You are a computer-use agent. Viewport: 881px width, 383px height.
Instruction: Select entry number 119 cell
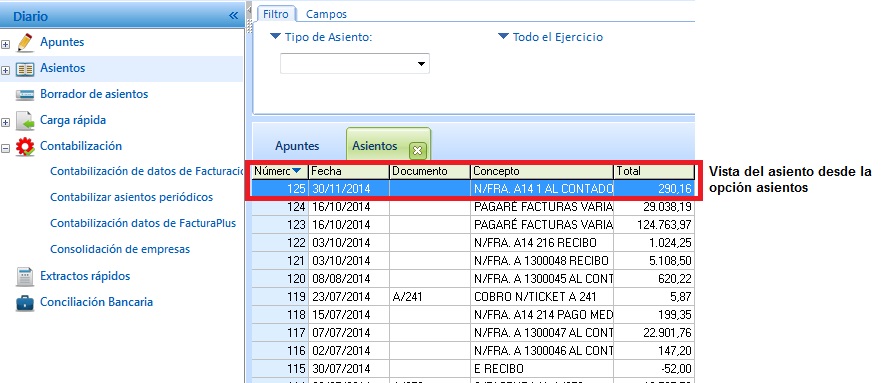280,297
